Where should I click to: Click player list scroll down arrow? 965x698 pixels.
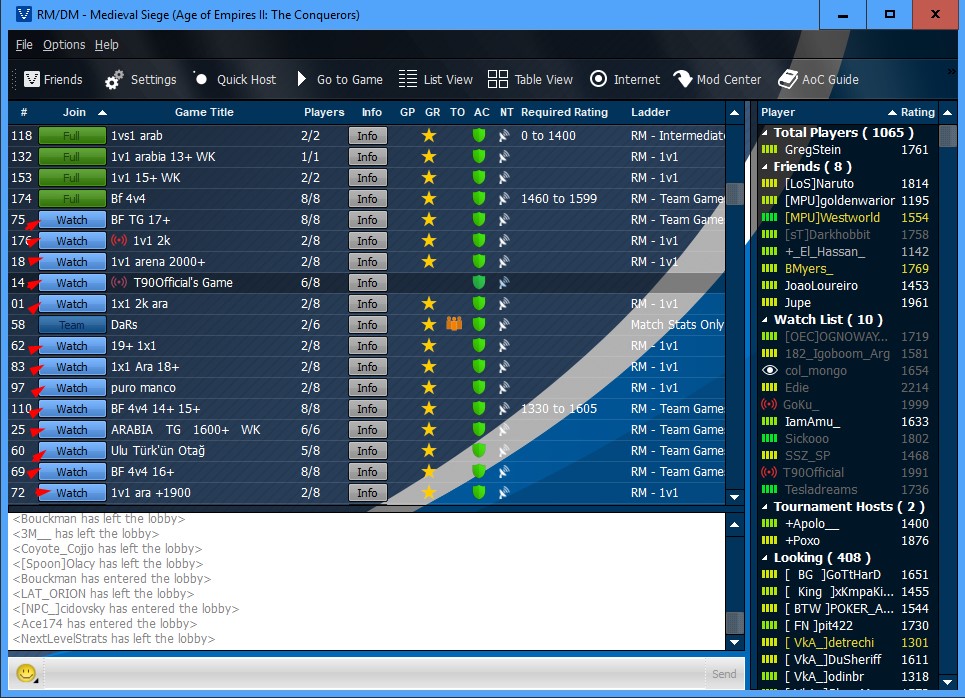point(948,682)
